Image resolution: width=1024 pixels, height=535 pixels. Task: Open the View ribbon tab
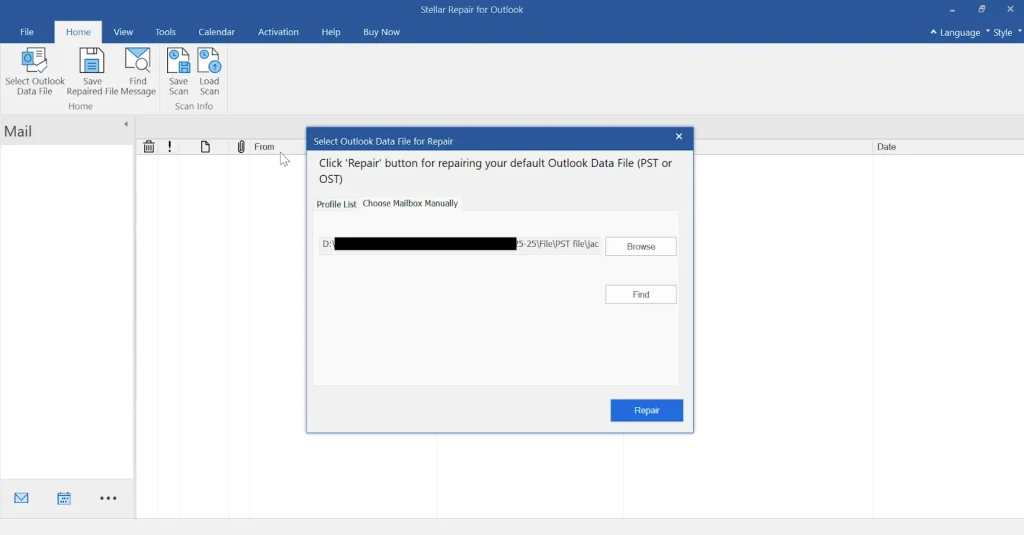123,32
